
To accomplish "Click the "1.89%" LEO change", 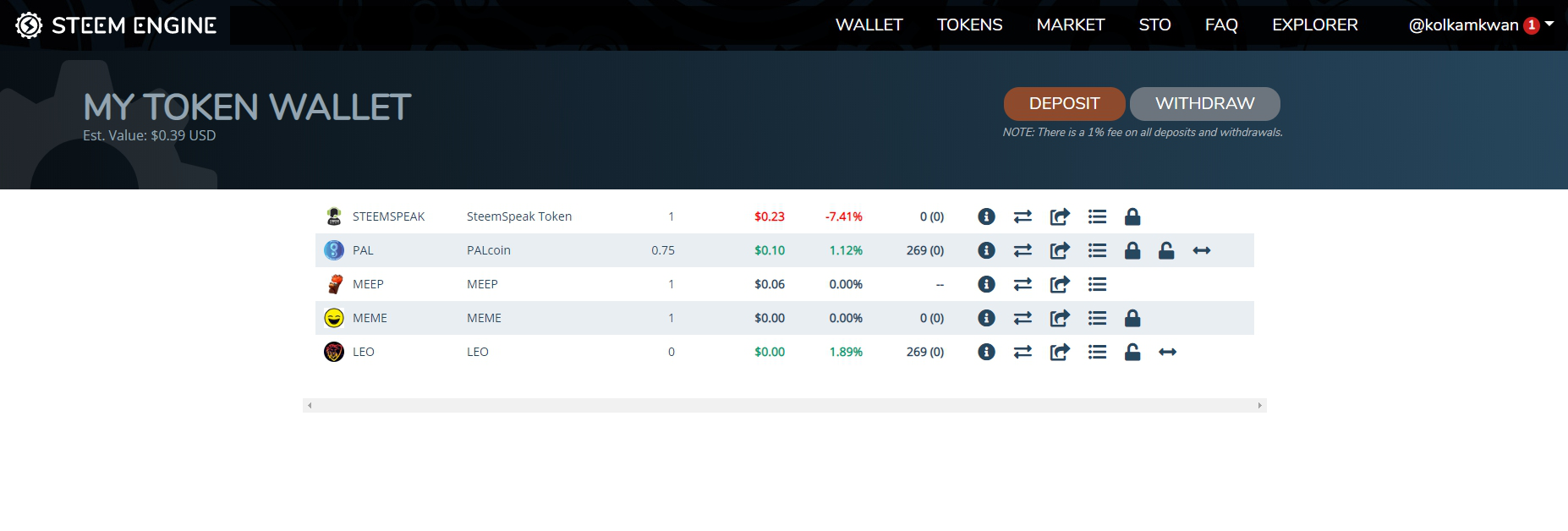I will point(846,352).
